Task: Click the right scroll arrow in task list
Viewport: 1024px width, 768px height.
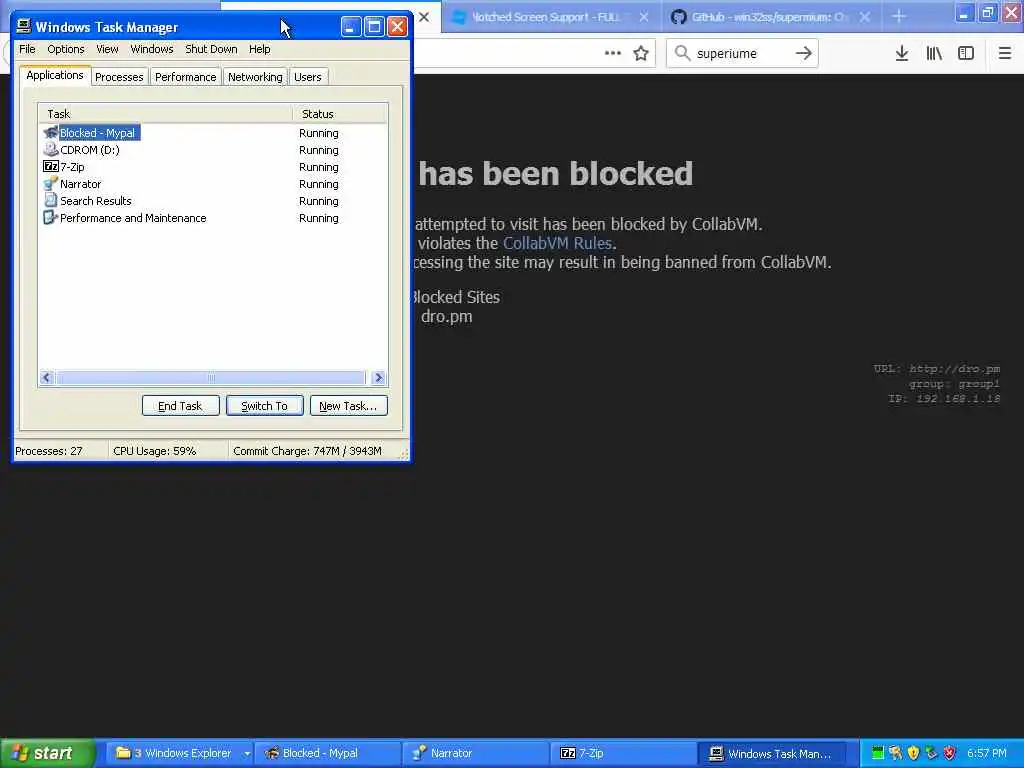Action: click(x=378, y=377)
